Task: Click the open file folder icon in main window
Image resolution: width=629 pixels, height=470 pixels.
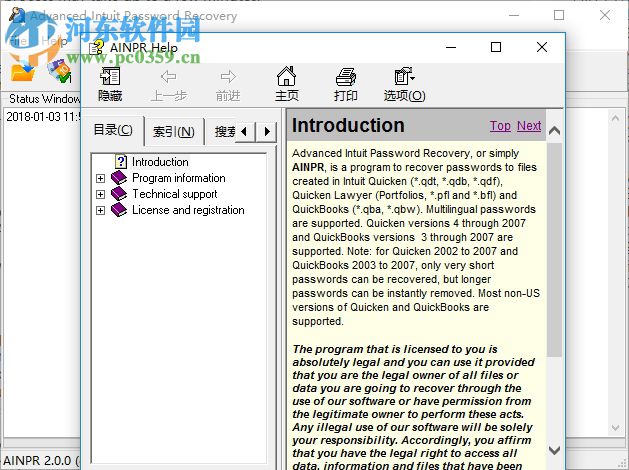Action: (x=22, y=71)
